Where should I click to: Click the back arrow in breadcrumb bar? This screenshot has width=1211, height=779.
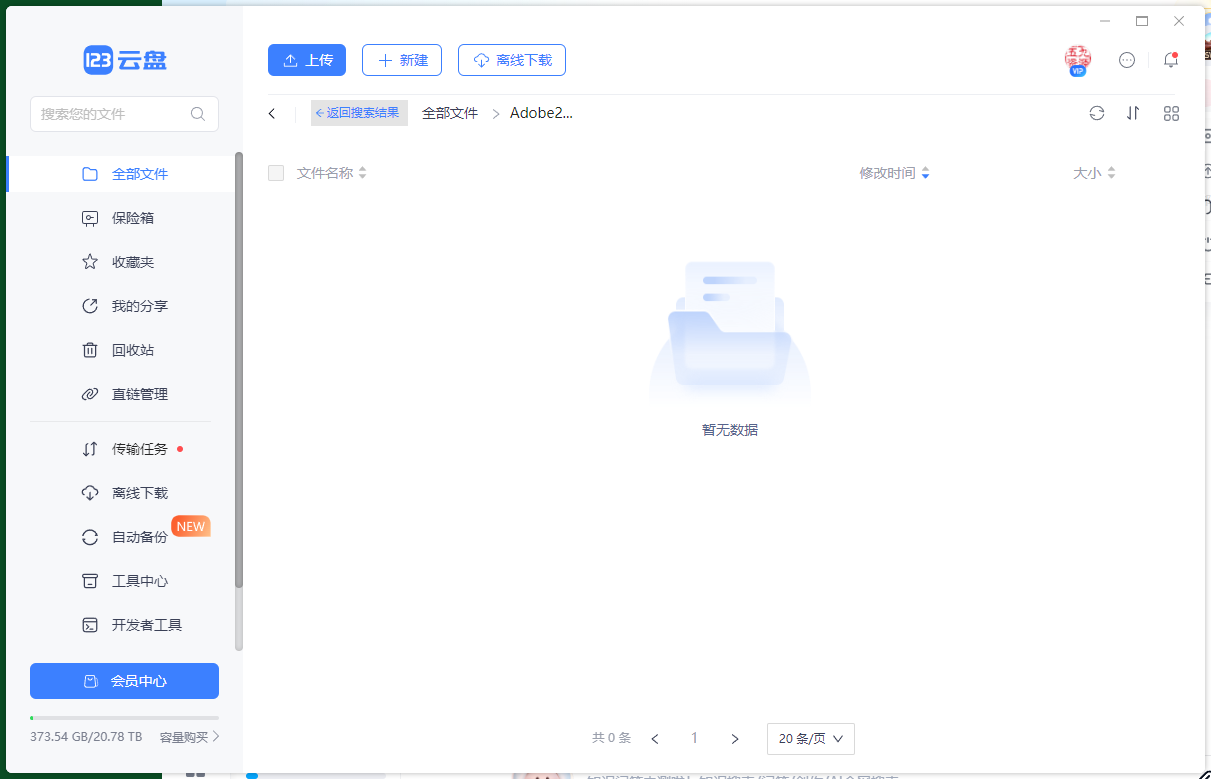pyautogui.click(x=272, y=114)
